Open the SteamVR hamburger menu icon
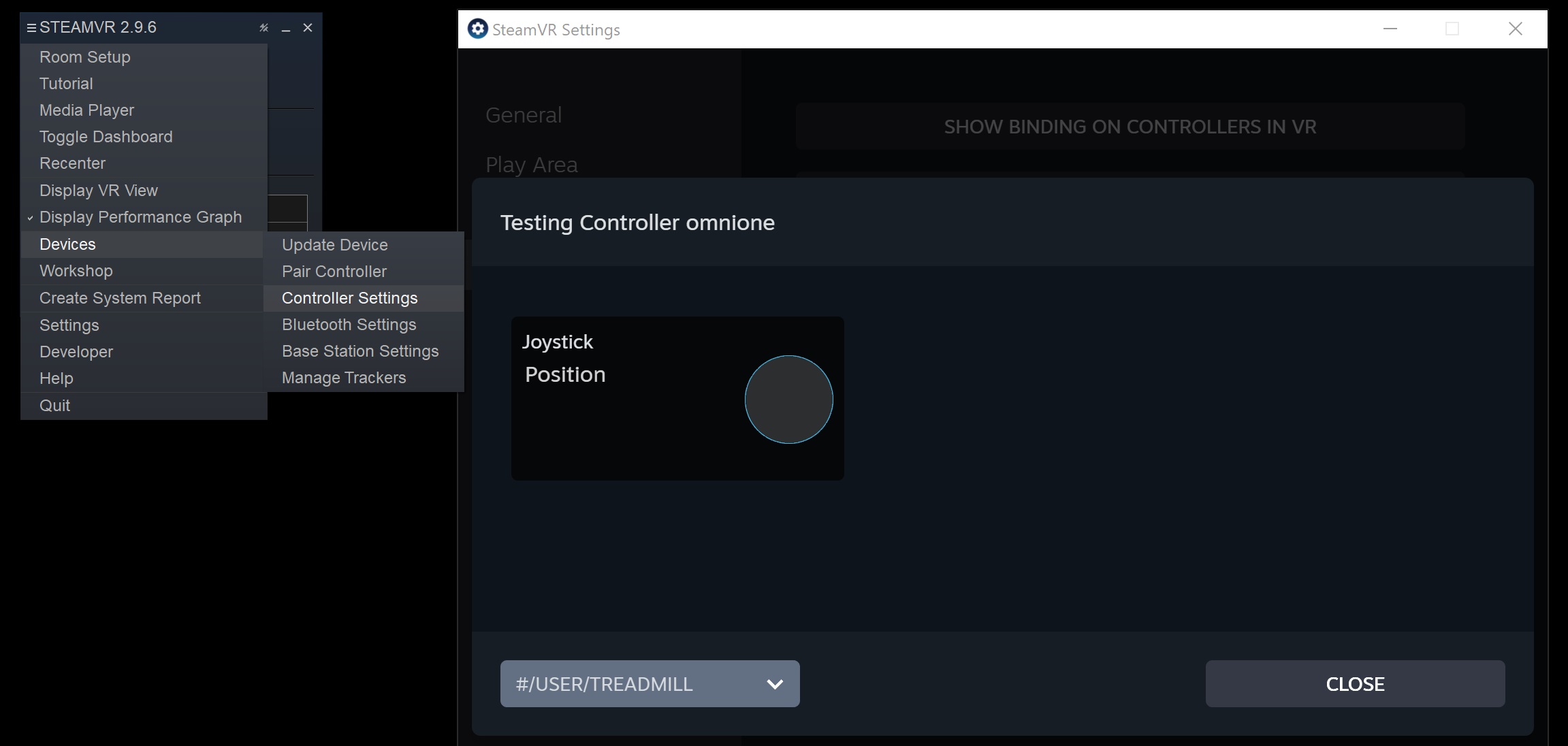Screen dimensions: 1568x746 tap(31, 28)
